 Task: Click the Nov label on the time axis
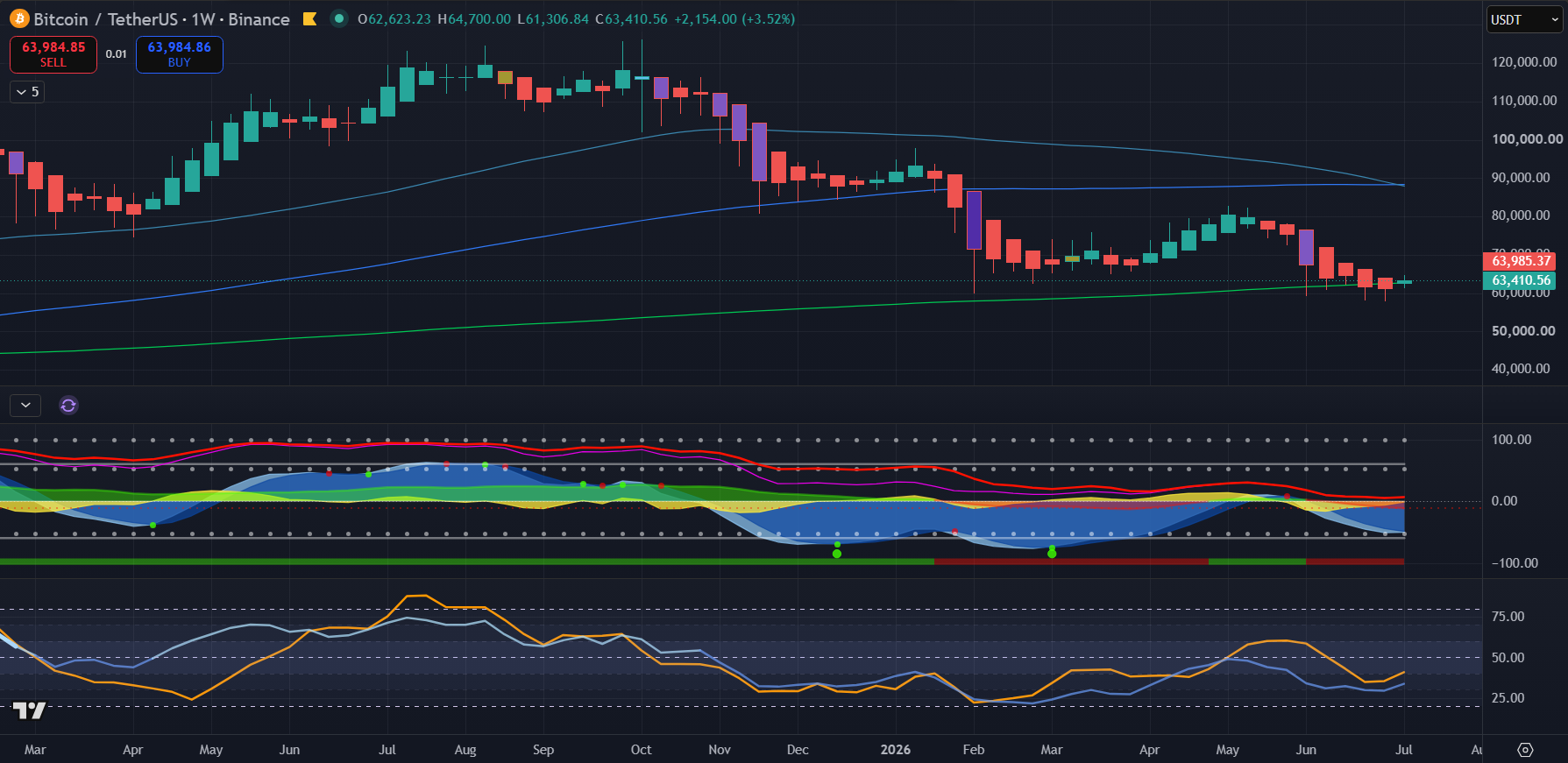tap(720, 750)
